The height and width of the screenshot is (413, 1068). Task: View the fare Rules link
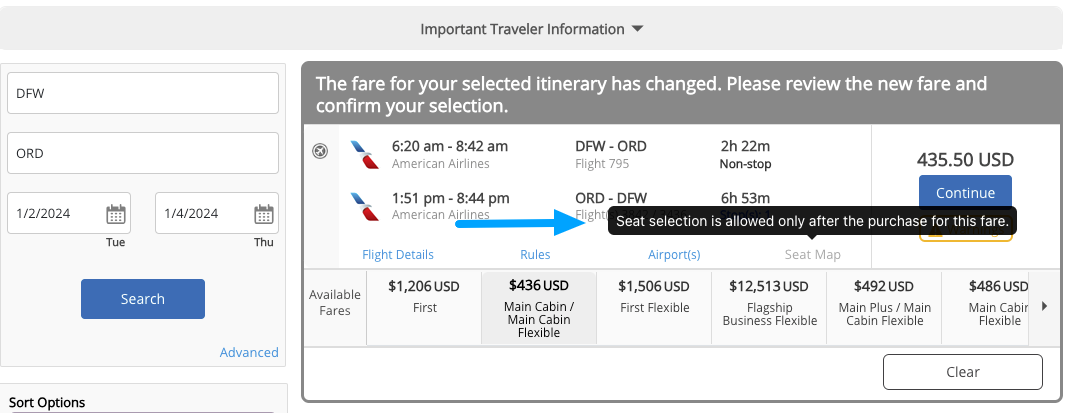click(x=535, y=254)
